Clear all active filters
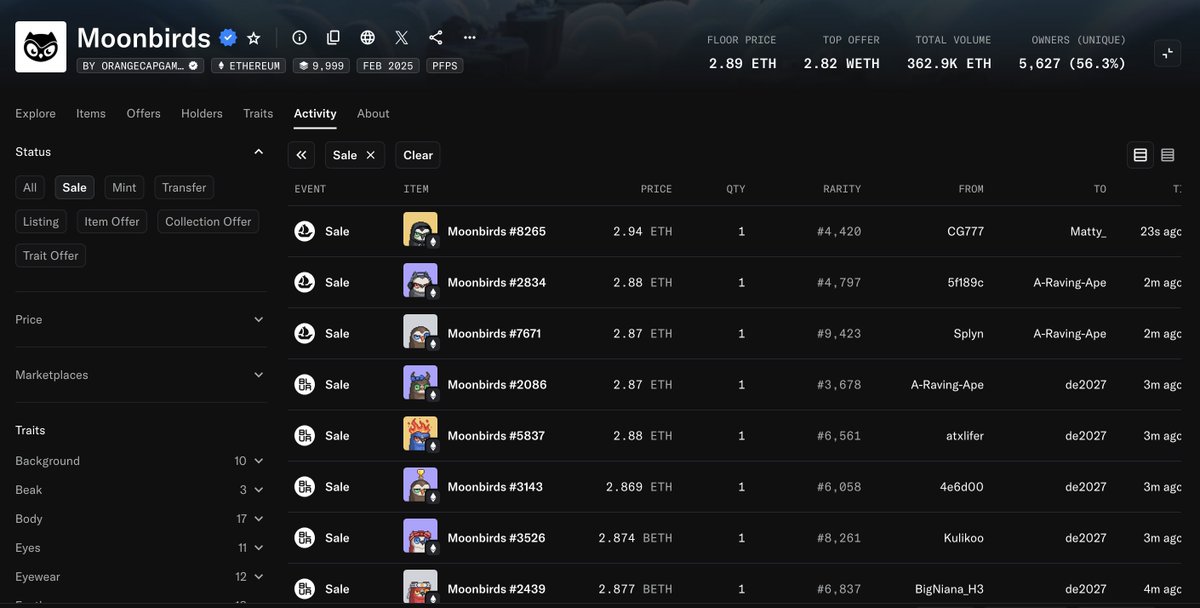Screen dimensions: 1200x608 418,155
